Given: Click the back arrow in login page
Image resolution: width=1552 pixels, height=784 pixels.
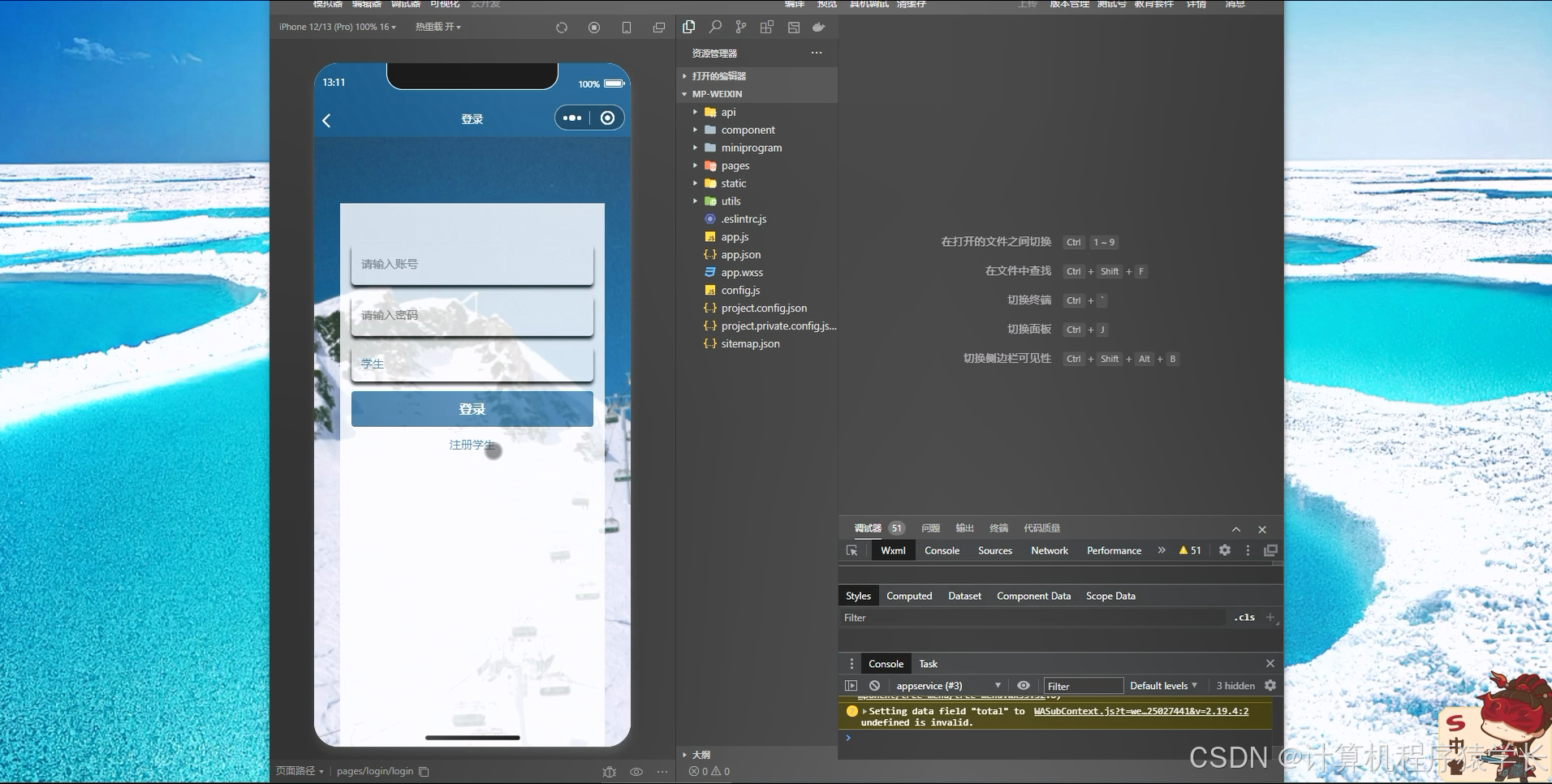Looking at the screenshot, I should (x=326, y=120).
